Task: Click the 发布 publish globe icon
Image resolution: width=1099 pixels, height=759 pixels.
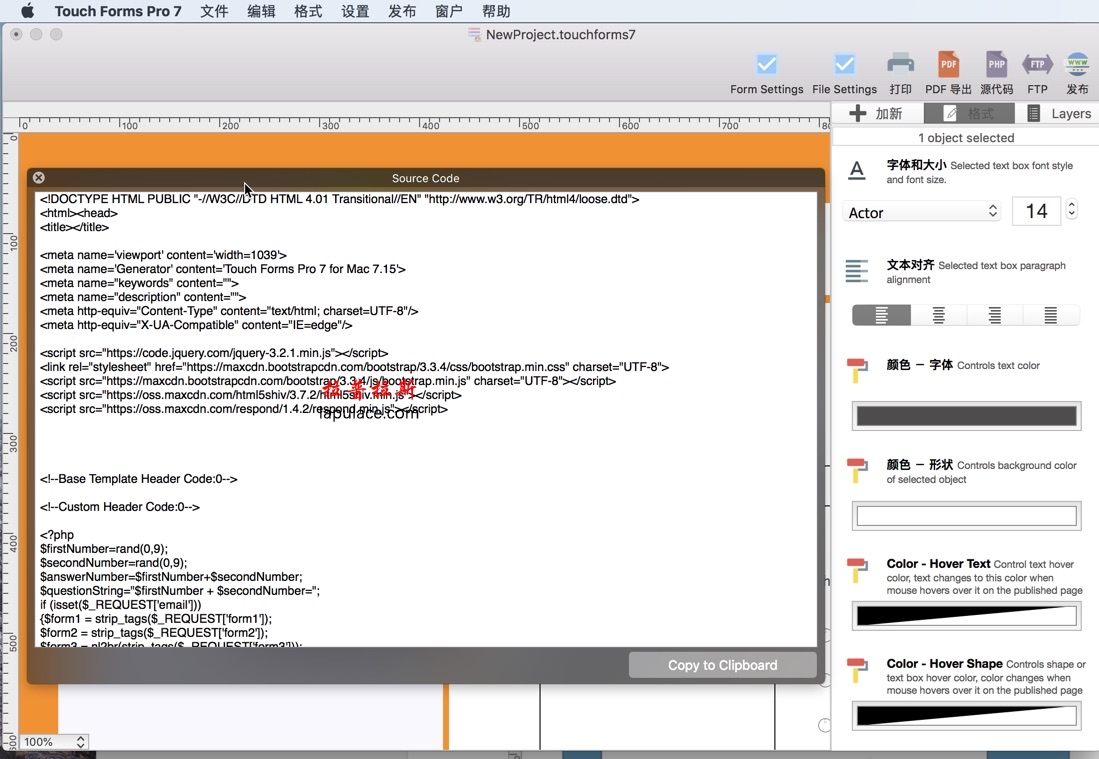Action: 1077,74
